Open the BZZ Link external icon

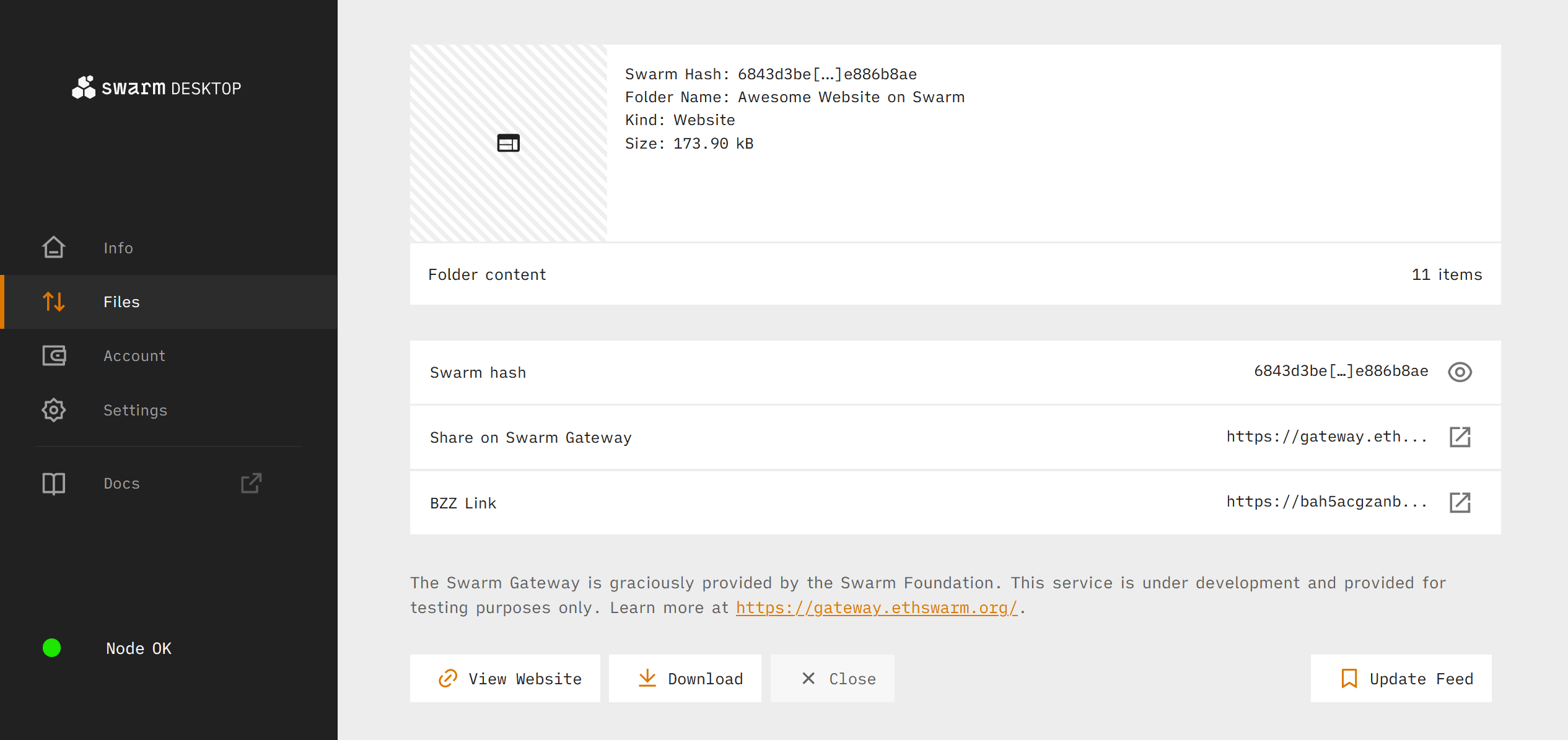pos(1460,502)
